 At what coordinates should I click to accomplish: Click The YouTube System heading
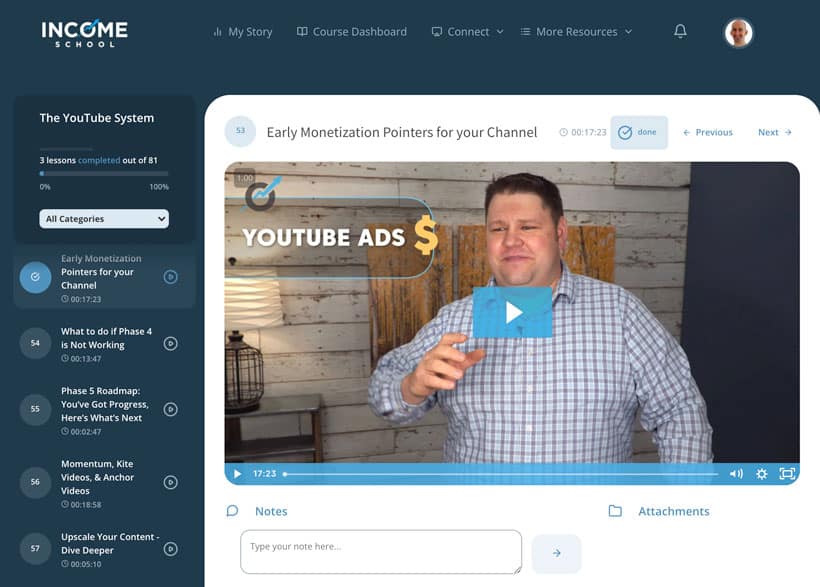click(x=97, y=118)
